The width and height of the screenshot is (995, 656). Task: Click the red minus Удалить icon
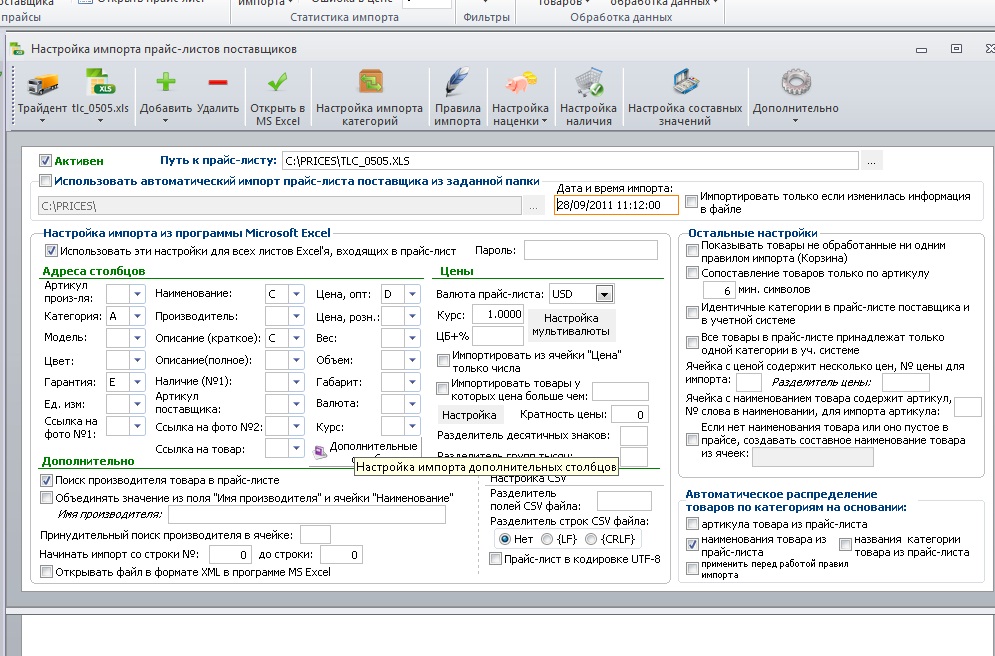coord(218,82)
